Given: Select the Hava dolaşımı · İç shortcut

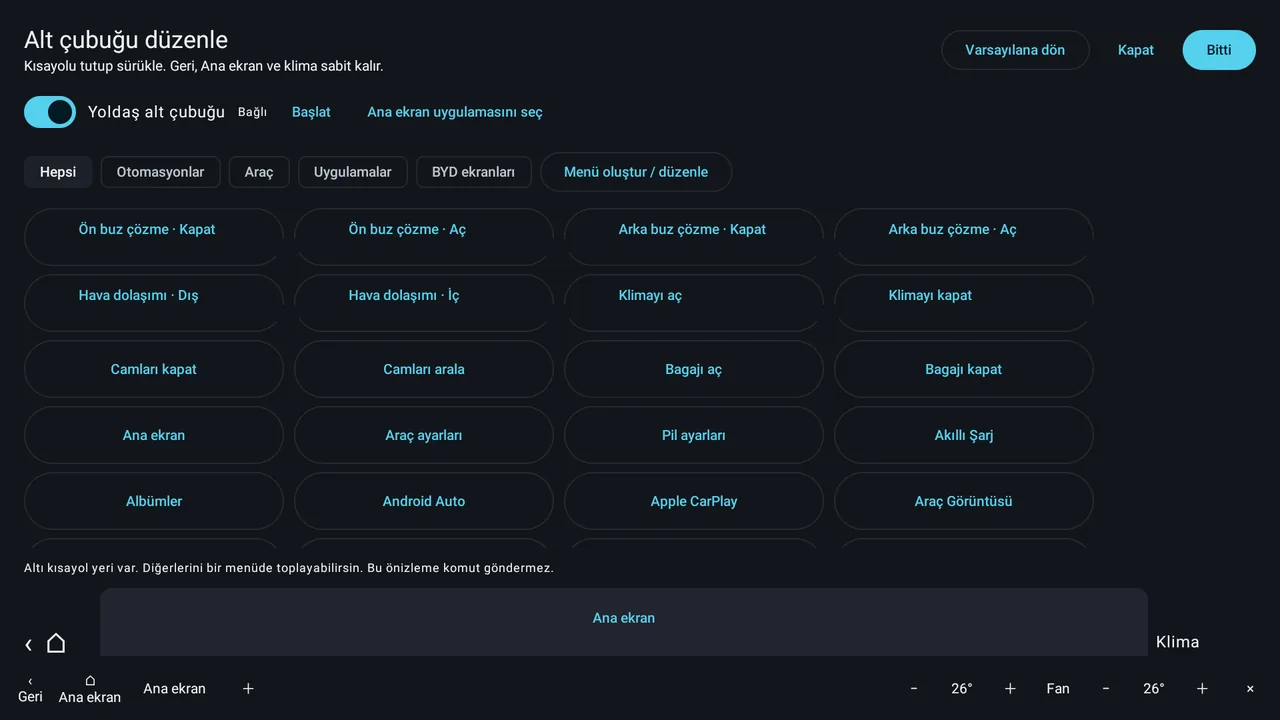Looking at the screenshot, I should pos(424,303).
